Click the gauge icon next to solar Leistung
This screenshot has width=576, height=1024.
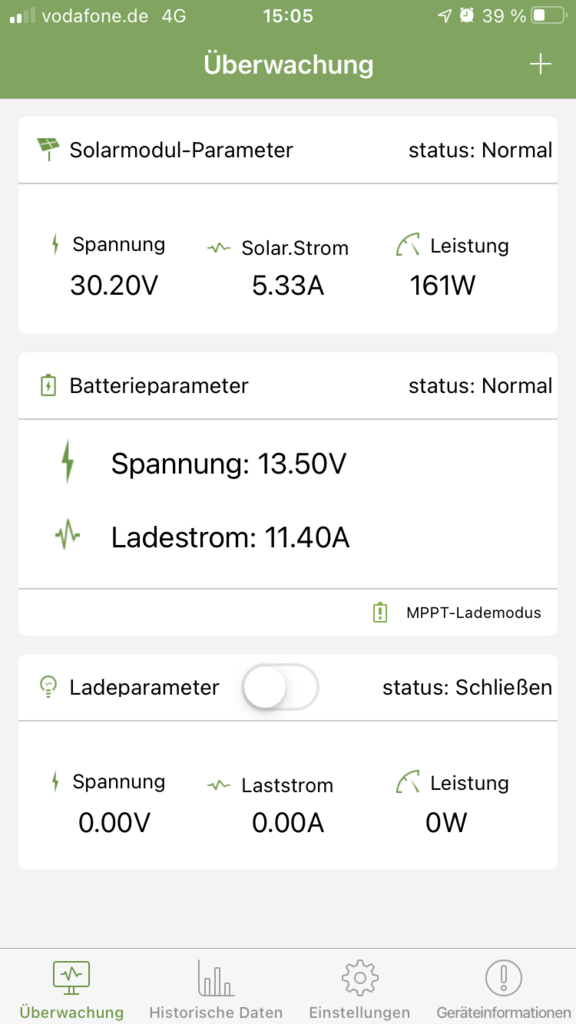point(408,246)
